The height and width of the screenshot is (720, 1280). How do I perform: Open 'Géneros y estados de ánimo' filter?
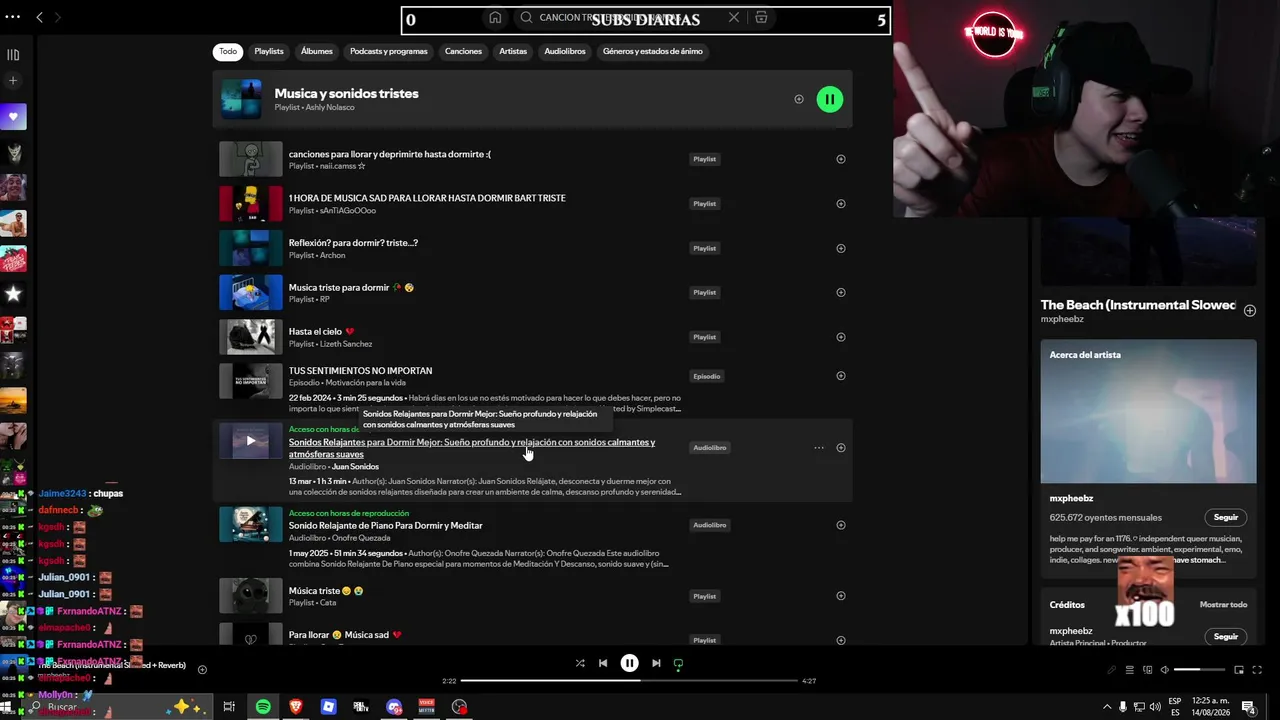(x=653, y=51)
